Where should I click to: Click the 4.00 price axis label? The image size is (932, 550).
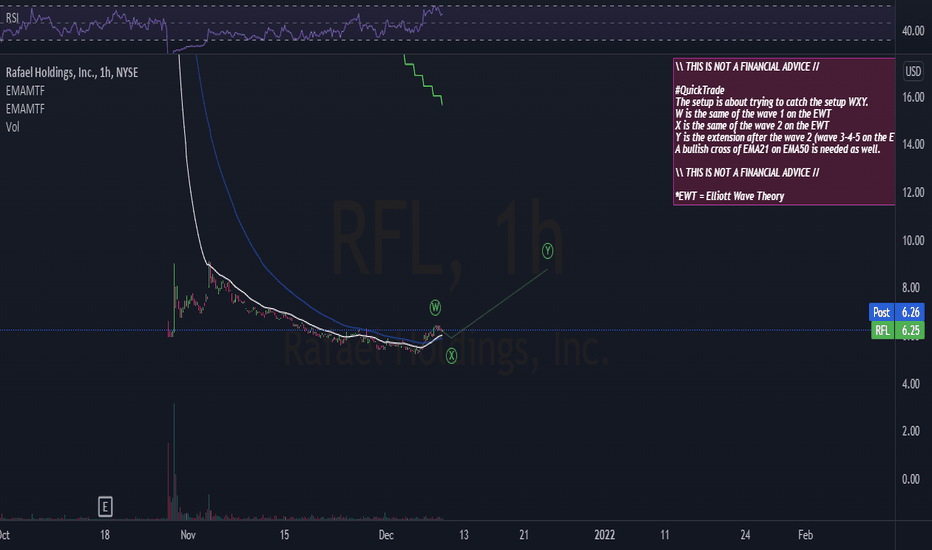click(x=911, y=384)
